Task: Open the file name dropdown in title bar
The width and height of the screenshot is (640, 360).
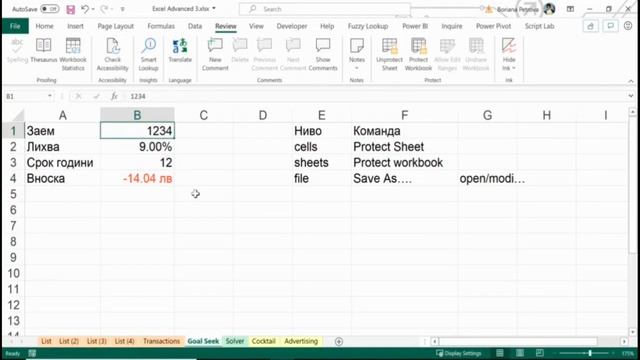Action: (x=214, y=9)
